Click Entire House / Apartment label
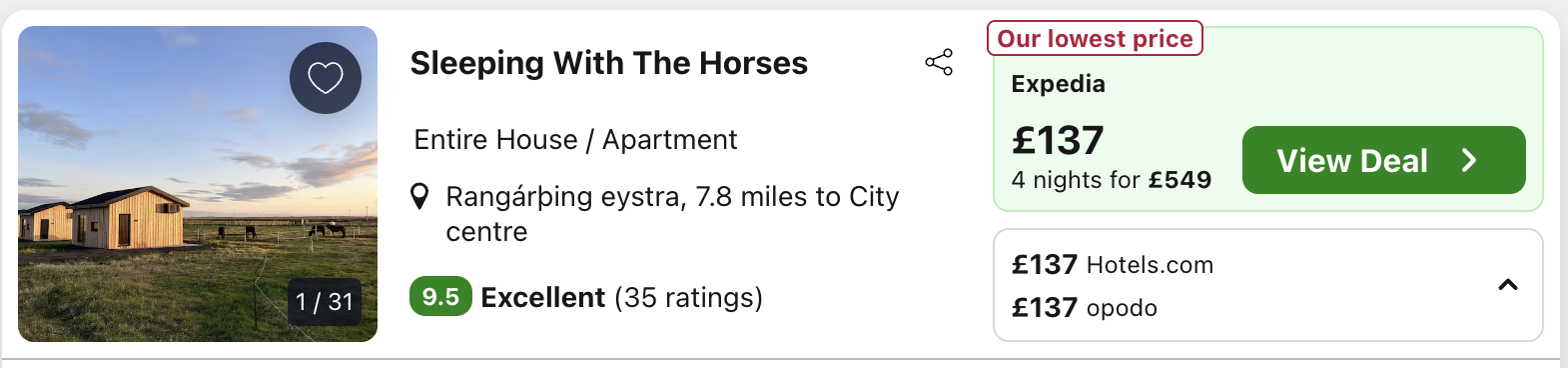The image size is (1568, 368). click(575, 140)
